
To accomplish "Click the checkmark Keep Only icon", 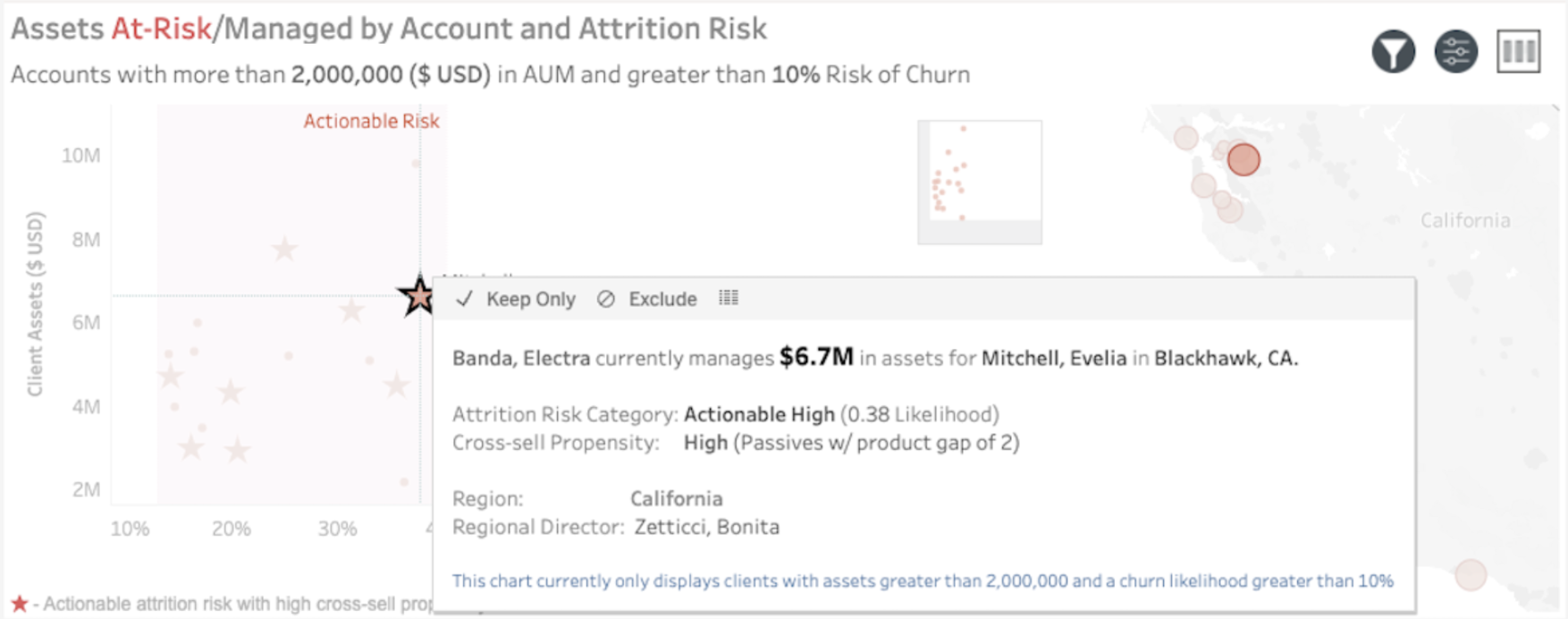I will click(x=464, y=299).
